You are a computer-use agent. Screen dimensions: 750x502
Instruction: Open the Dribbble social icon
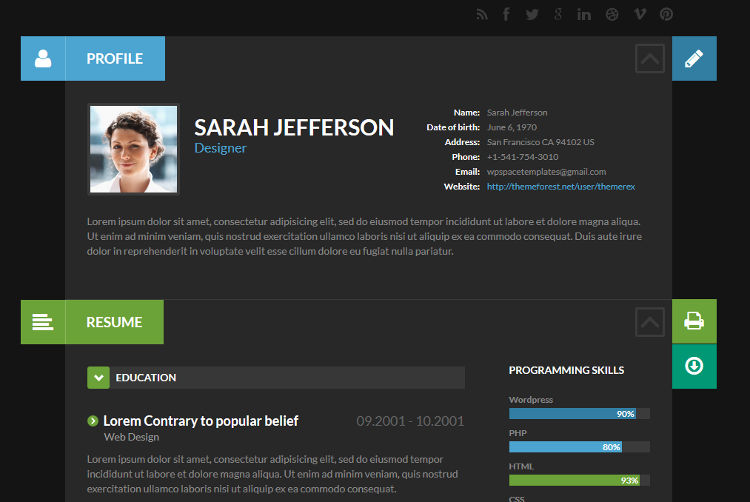pos(612,15)
